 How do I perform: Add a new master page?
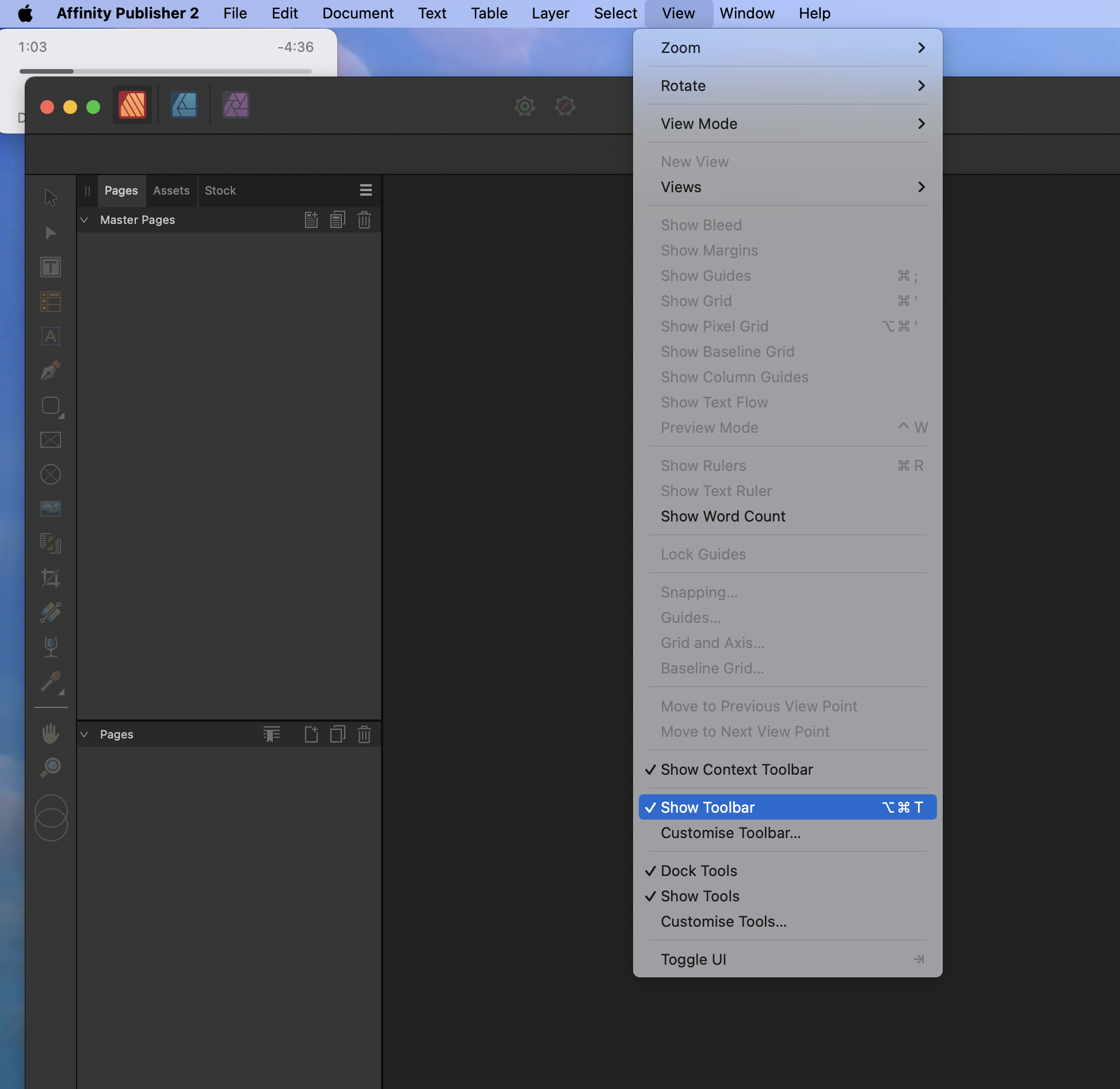pyautogui.click(x=311, y=220)
